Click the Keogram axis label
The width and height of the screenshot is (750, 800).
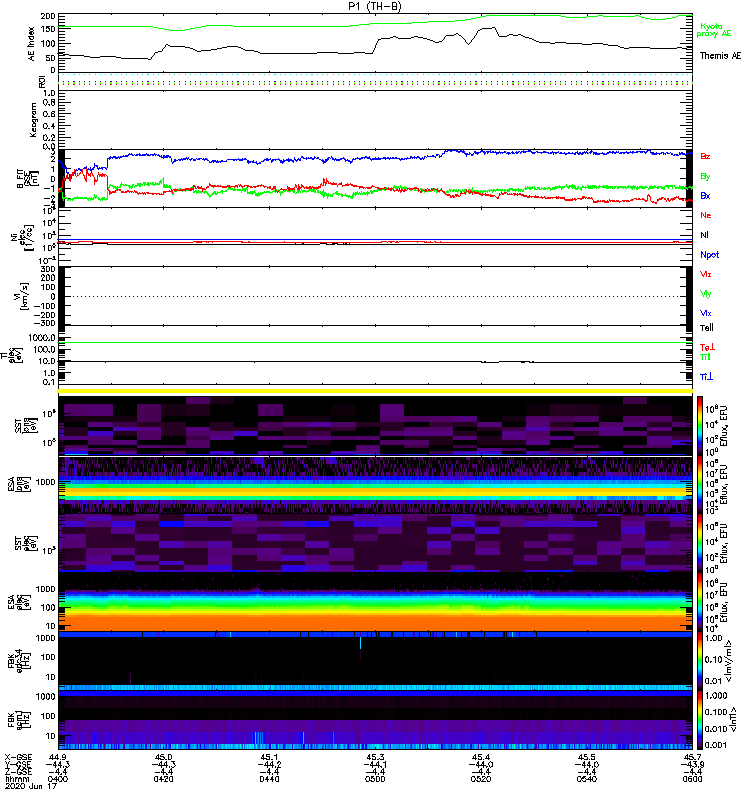coord(34,119)
